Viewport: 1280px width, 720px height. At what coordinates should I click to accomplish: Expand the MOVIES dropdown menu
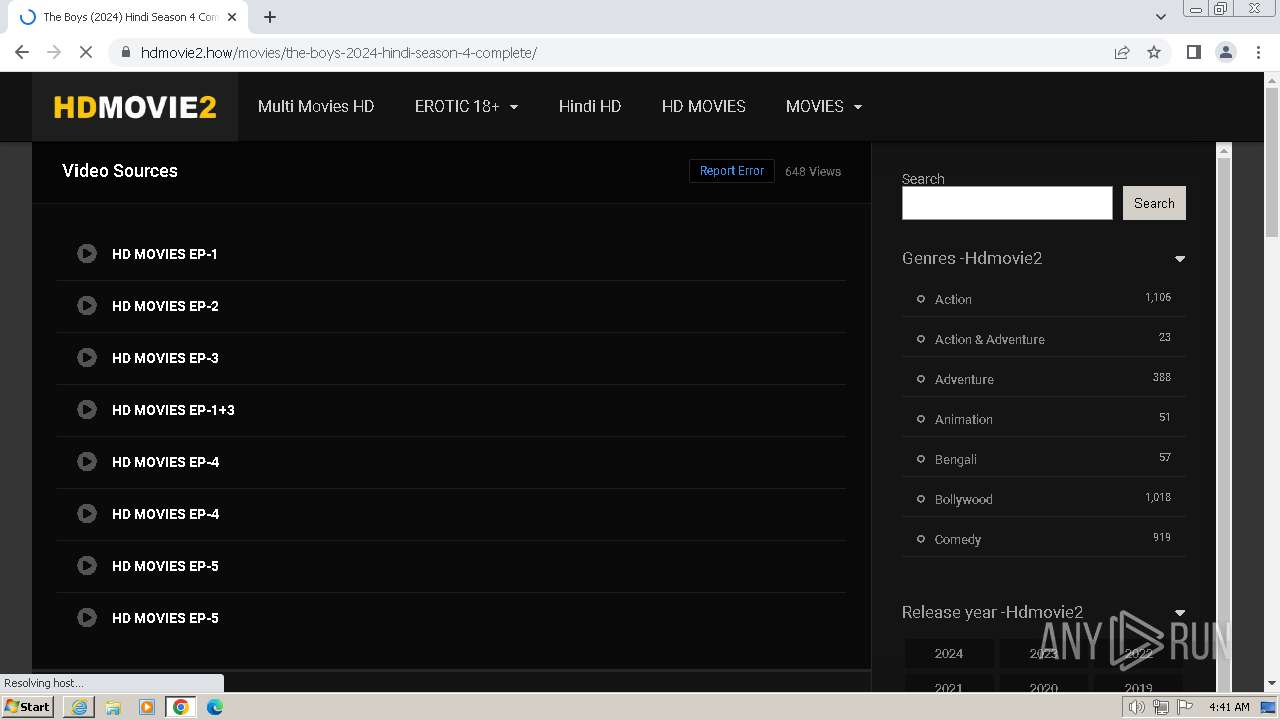point(824,106)
